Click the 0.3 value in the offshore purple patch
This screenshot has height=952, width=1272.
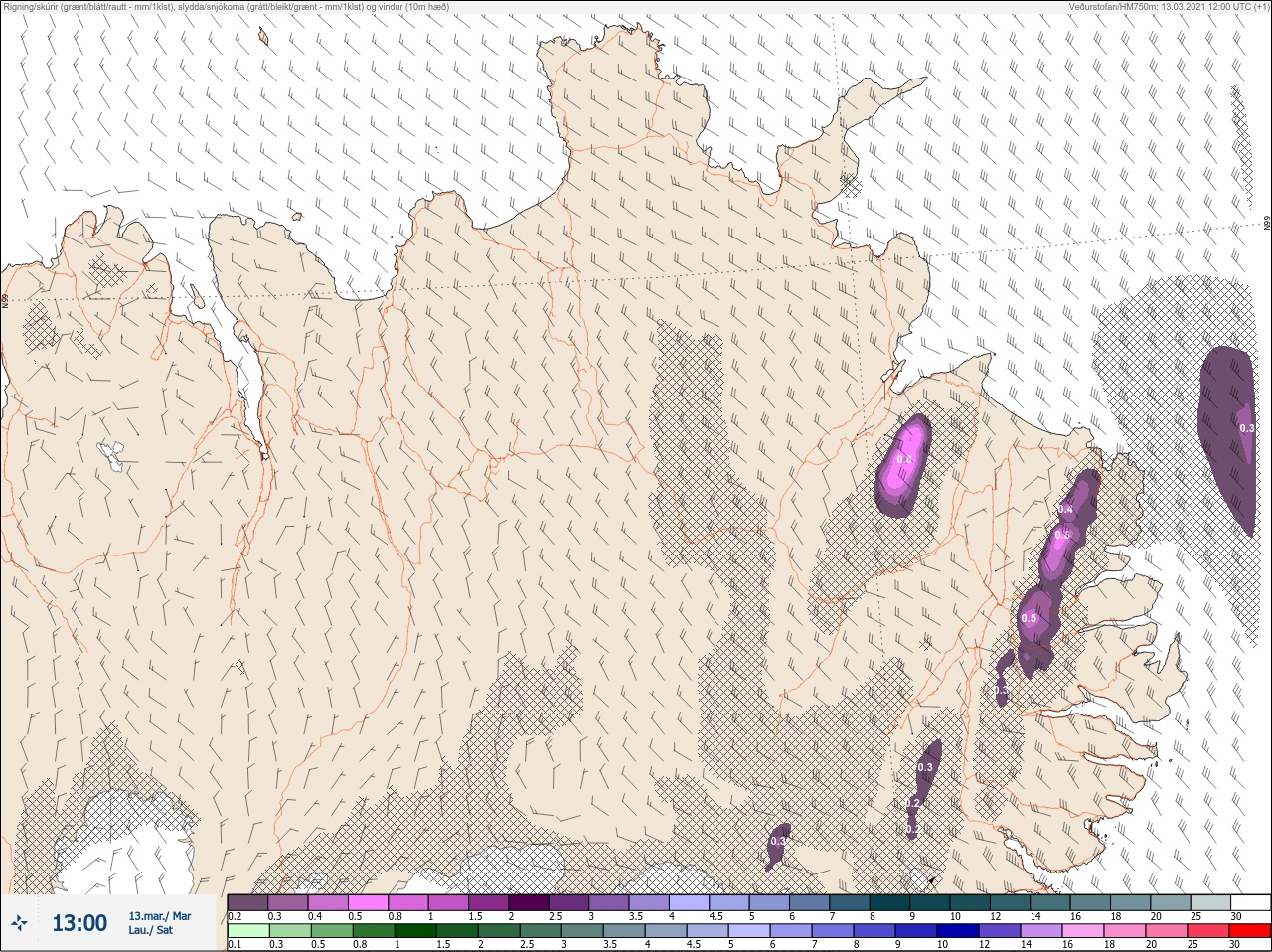coord(1247,428)
